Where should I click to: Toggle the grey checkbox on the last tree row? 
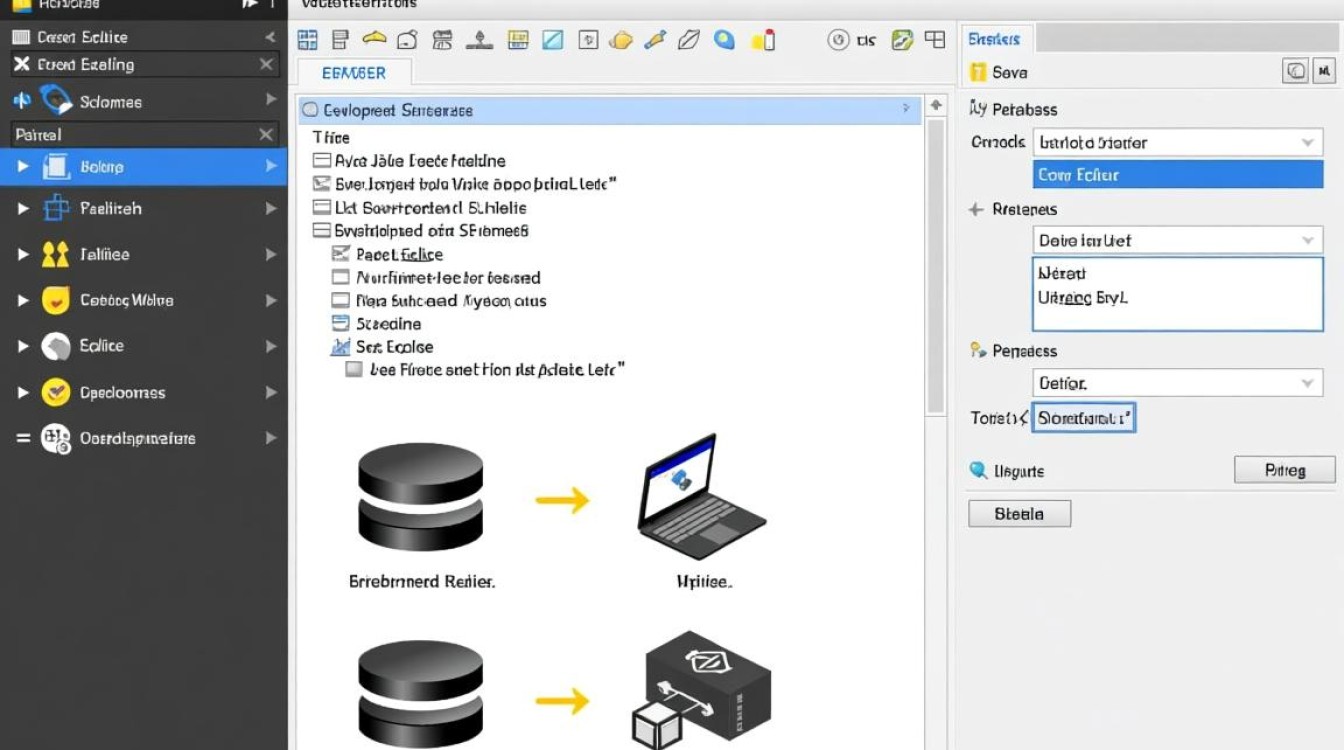353,369
